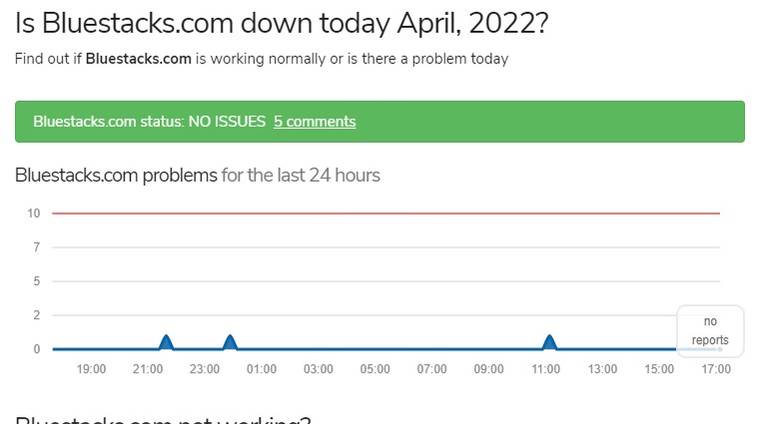Screen dimensions: 757x424
Task: Open the "5 comments" link
Action: (314, 122)
